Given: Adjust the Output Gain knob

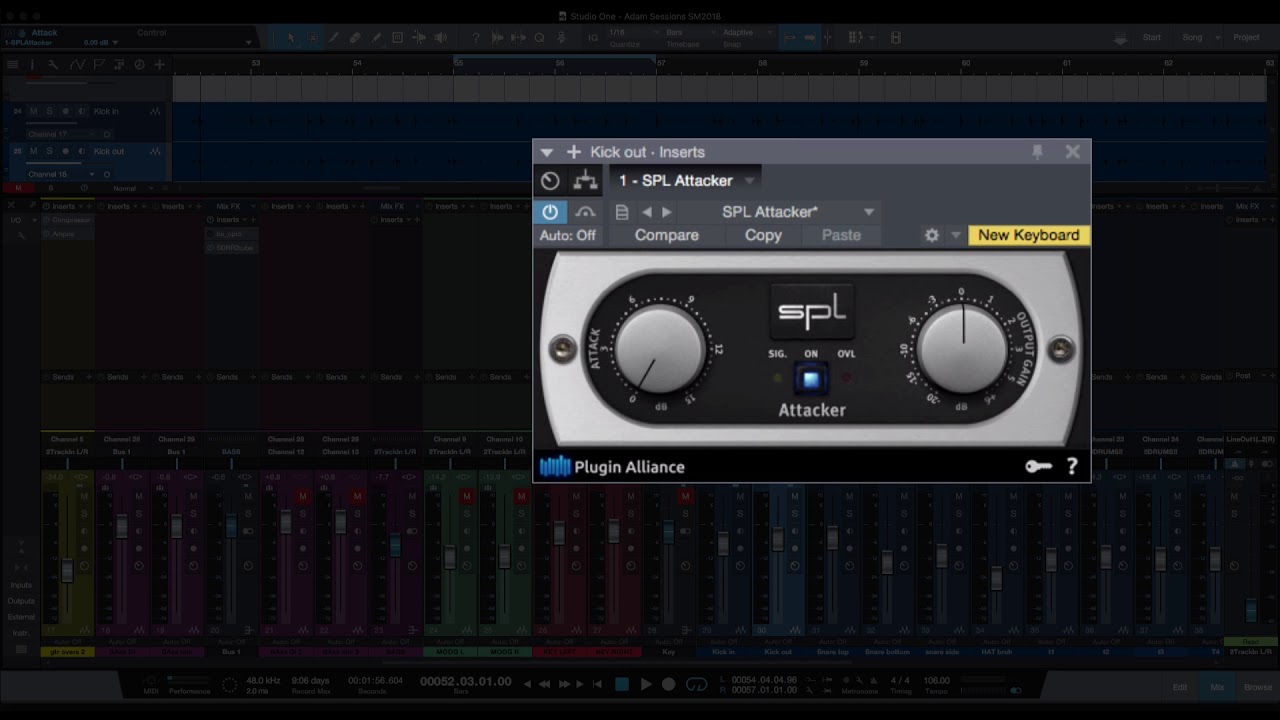Looking at the screenshot, I should (x=962, y=348).
